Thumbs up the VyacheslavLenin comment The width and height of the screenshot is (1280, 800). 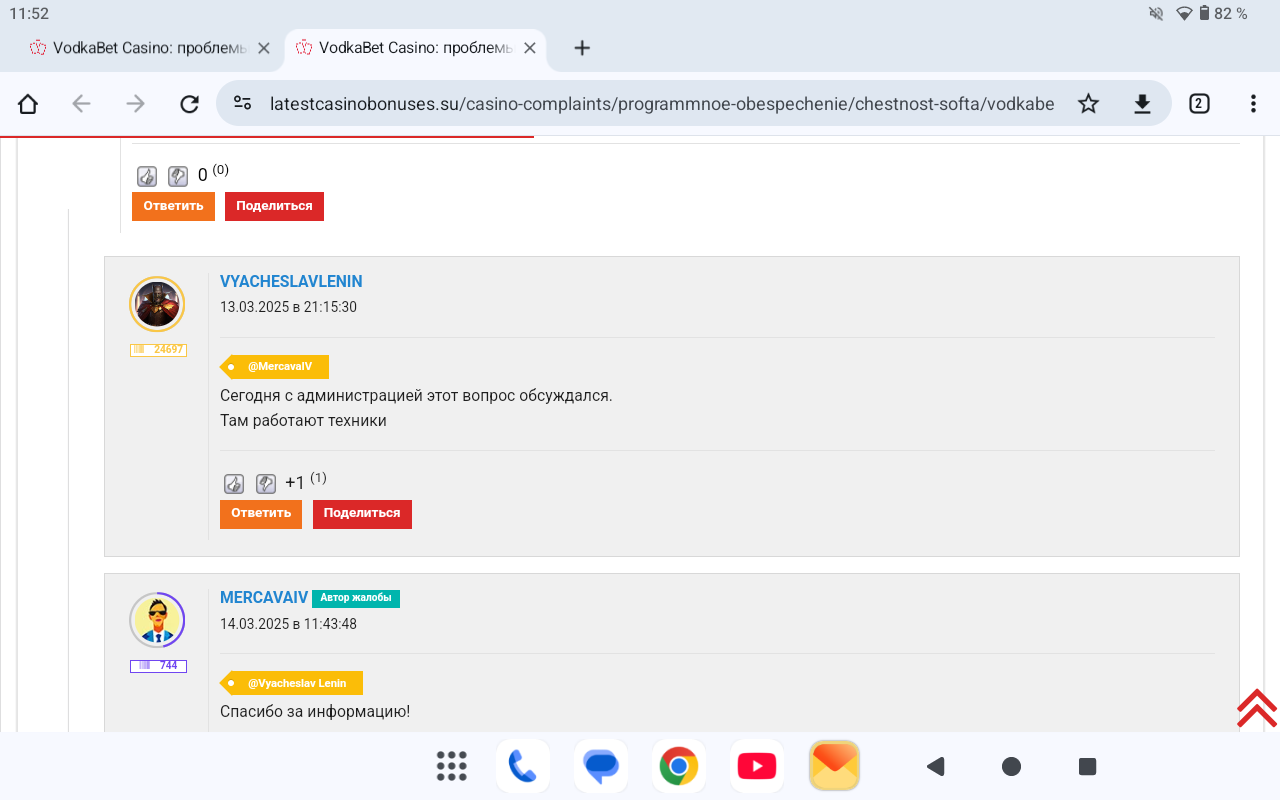click(233, 484)
